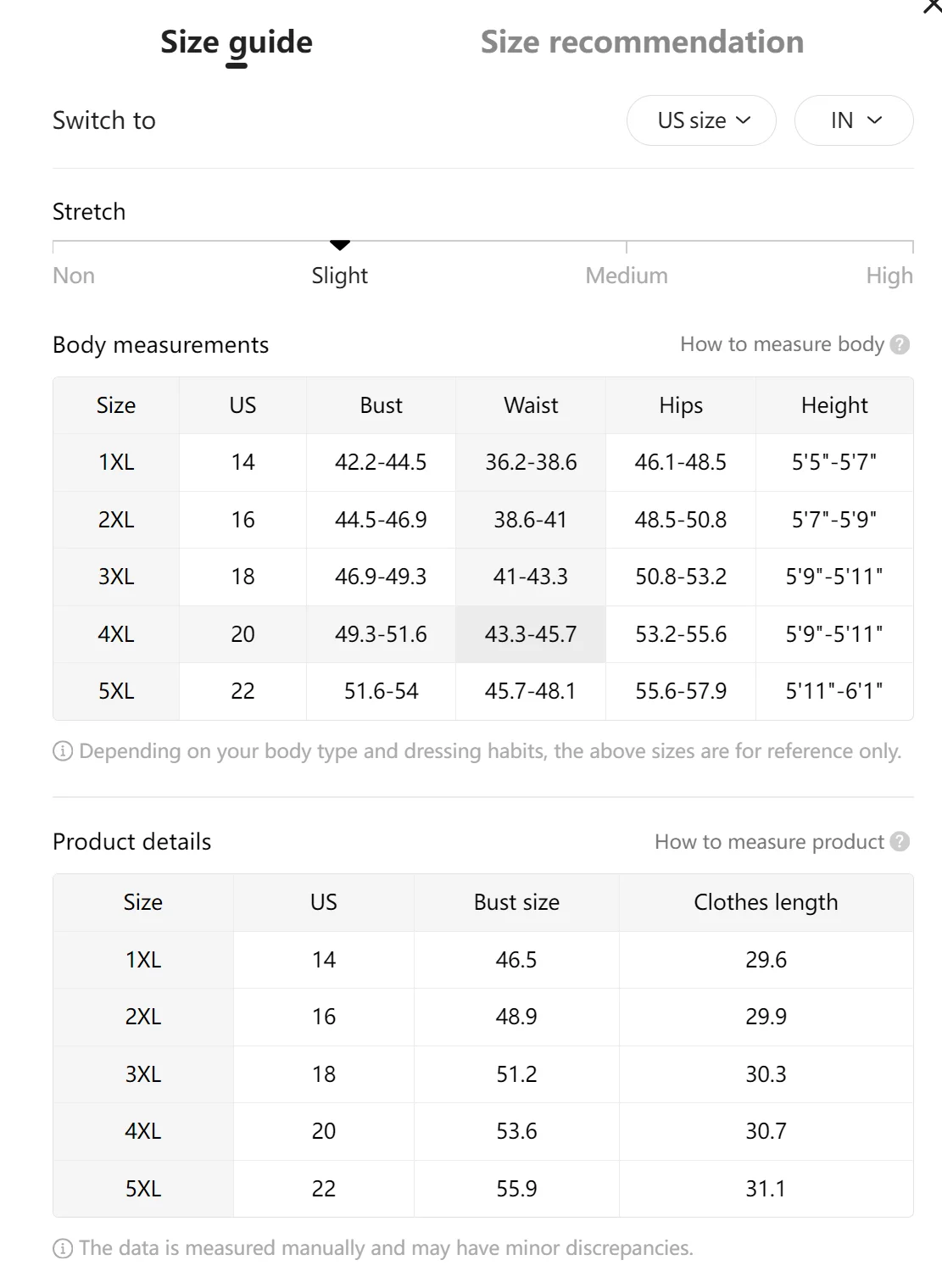Click How to measure body link

click(x=782, y=344)
